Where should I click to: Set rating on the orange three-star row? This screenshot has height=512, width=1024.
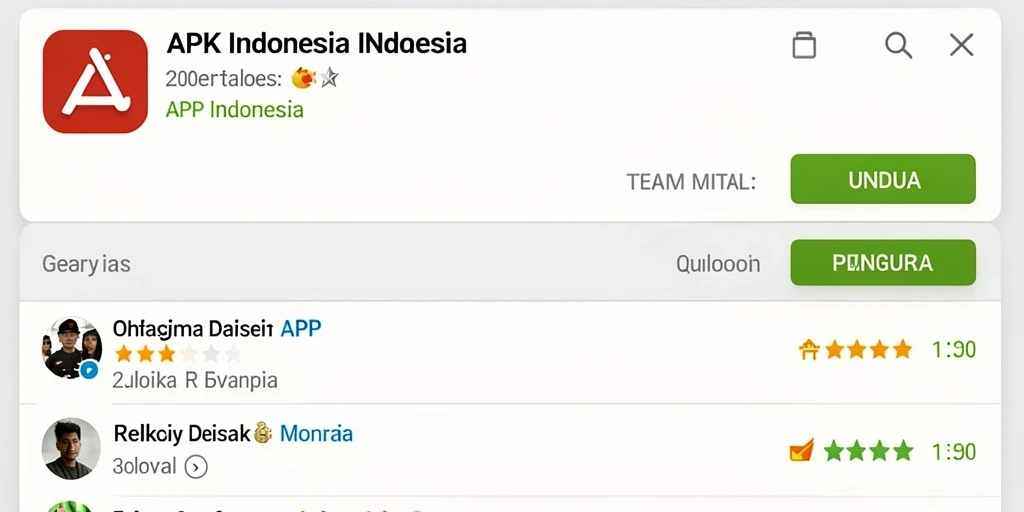[178, 354]
